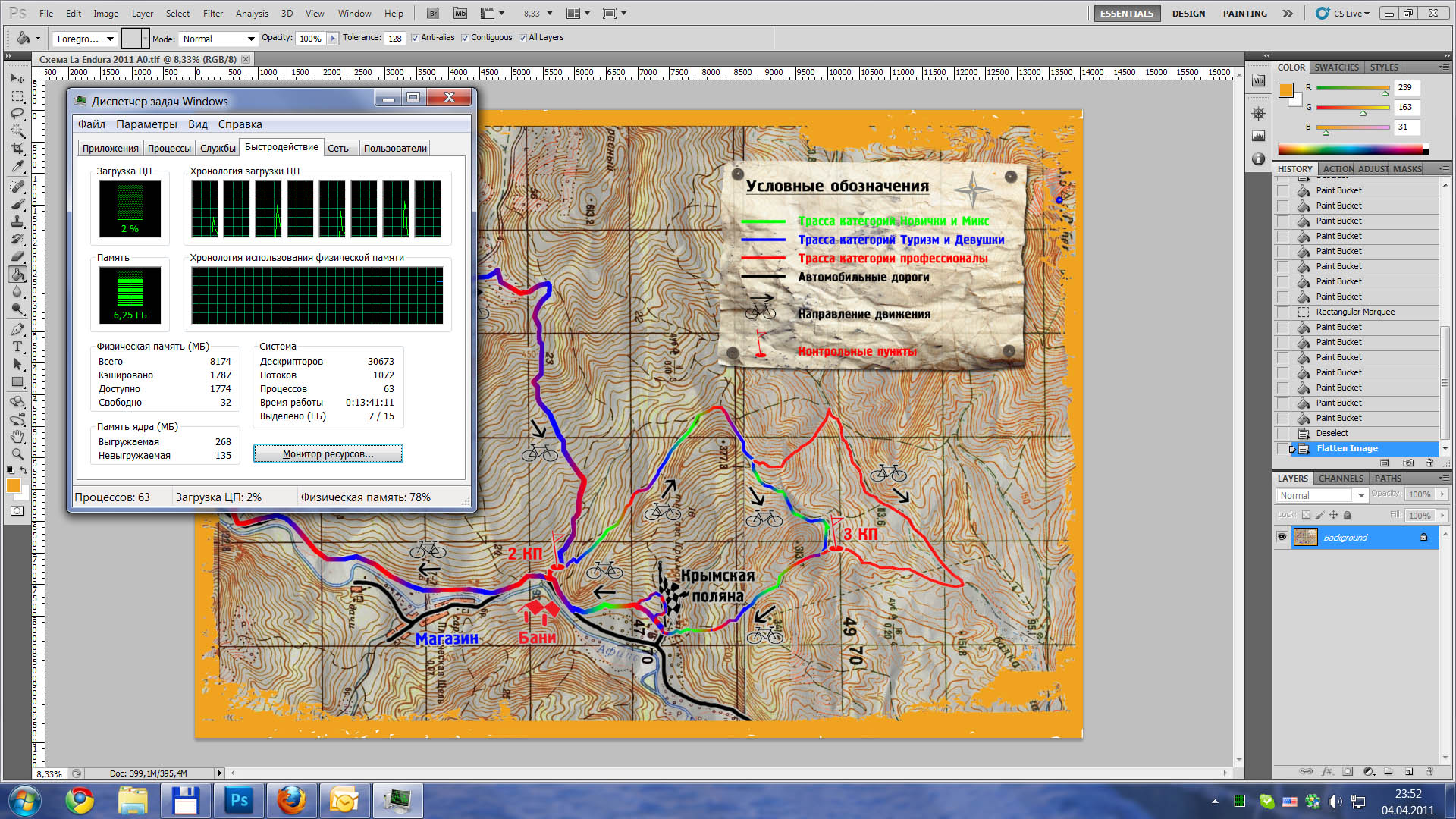Viewport: 1456px width, 819px height.
Task: Click the foreground orange color swatch in Color panel
Action: pyautogui.click(x=1285, y=90)
